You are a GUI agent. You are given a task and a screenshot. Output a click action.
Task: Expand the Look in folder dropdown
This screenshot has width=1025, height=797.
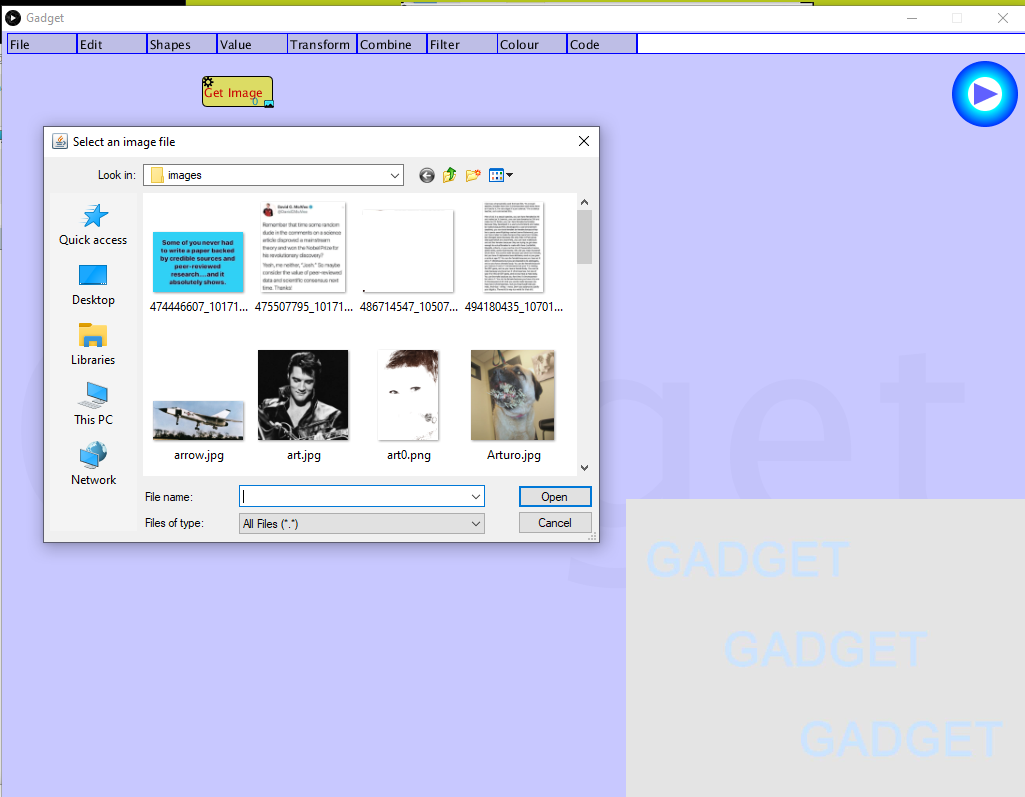pos(394,175)
